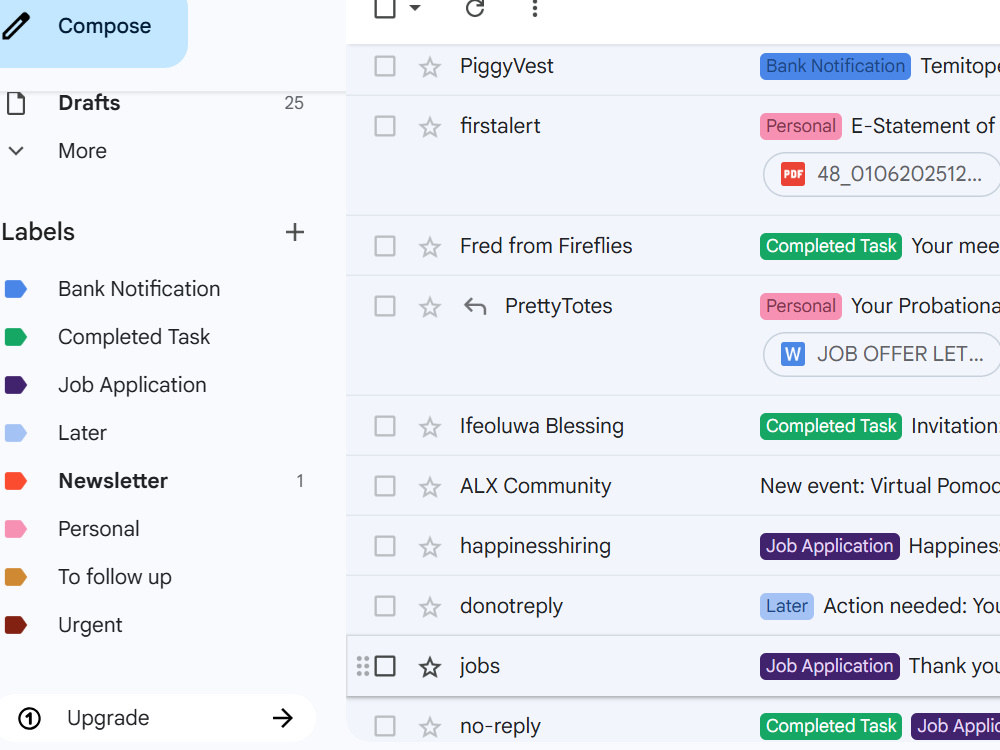Click the Later tag on donotreply email
This screenshot has width=1000, height=750.
click(x=786, y=606)
